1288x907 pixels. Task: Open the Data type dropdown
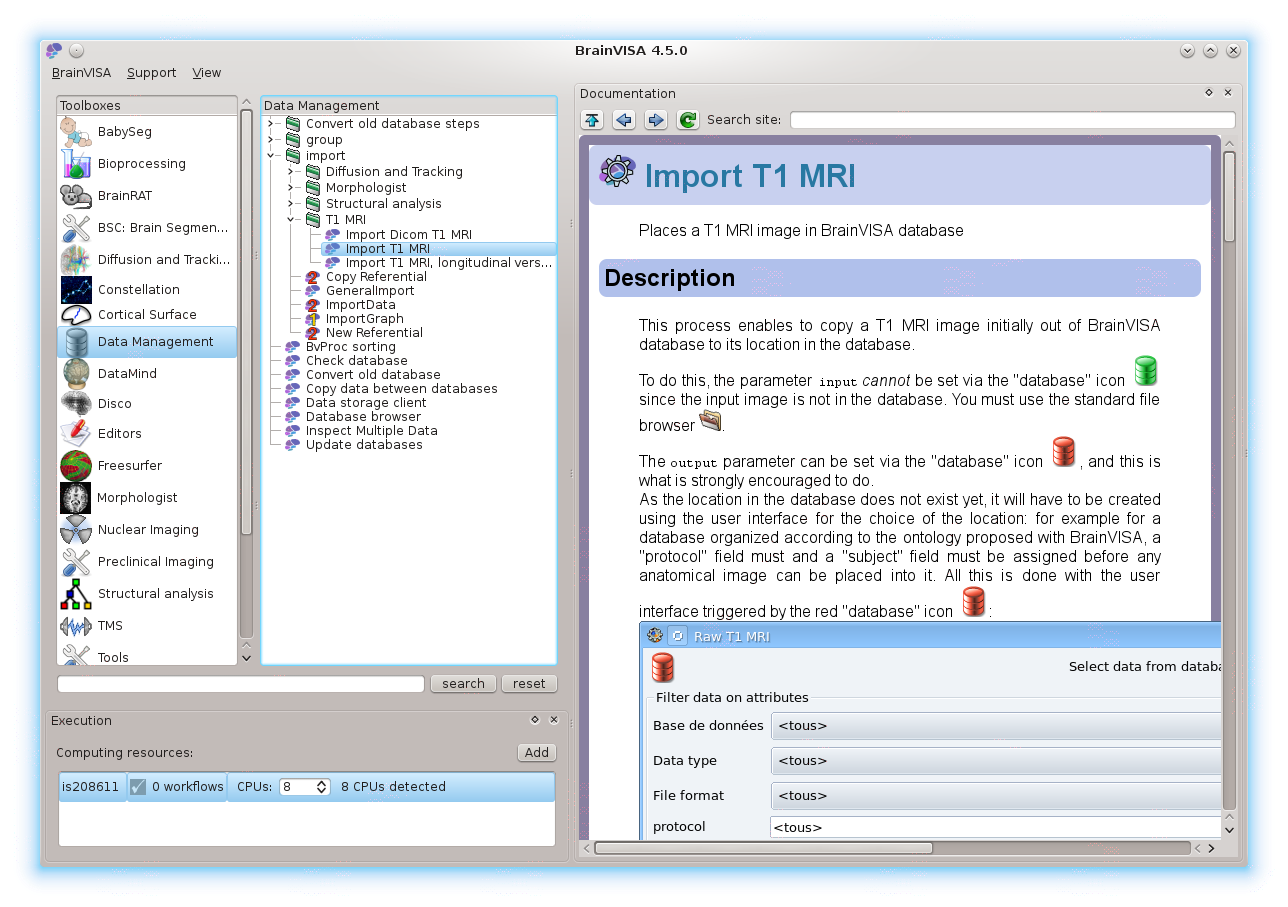[x=995, y=761]
